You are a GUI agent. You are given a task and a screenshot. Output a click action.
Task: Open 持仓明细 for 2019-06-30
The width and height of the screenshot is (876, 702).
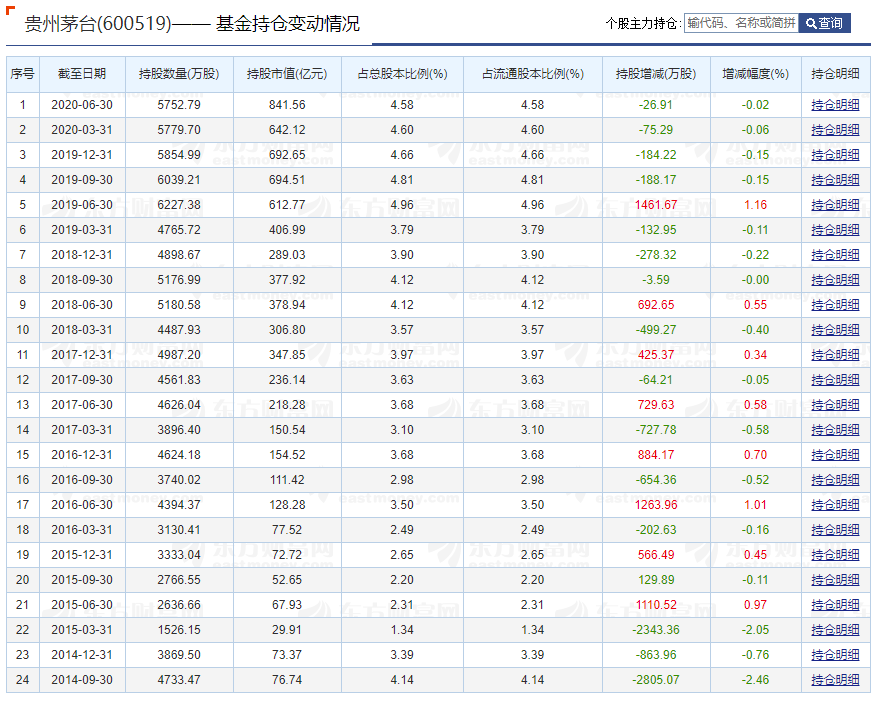tap(835, 205)
